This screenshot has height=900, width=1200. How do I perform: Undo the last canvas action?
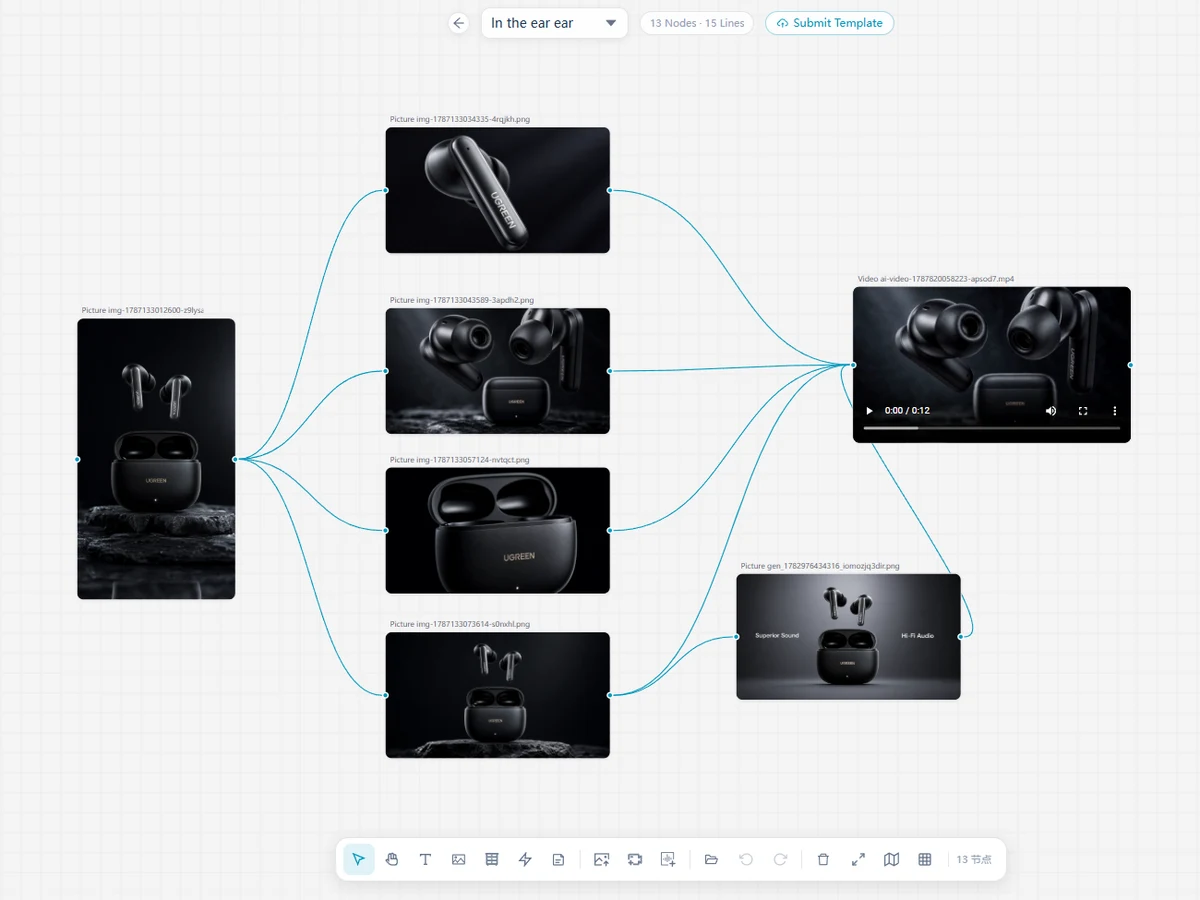745,859
